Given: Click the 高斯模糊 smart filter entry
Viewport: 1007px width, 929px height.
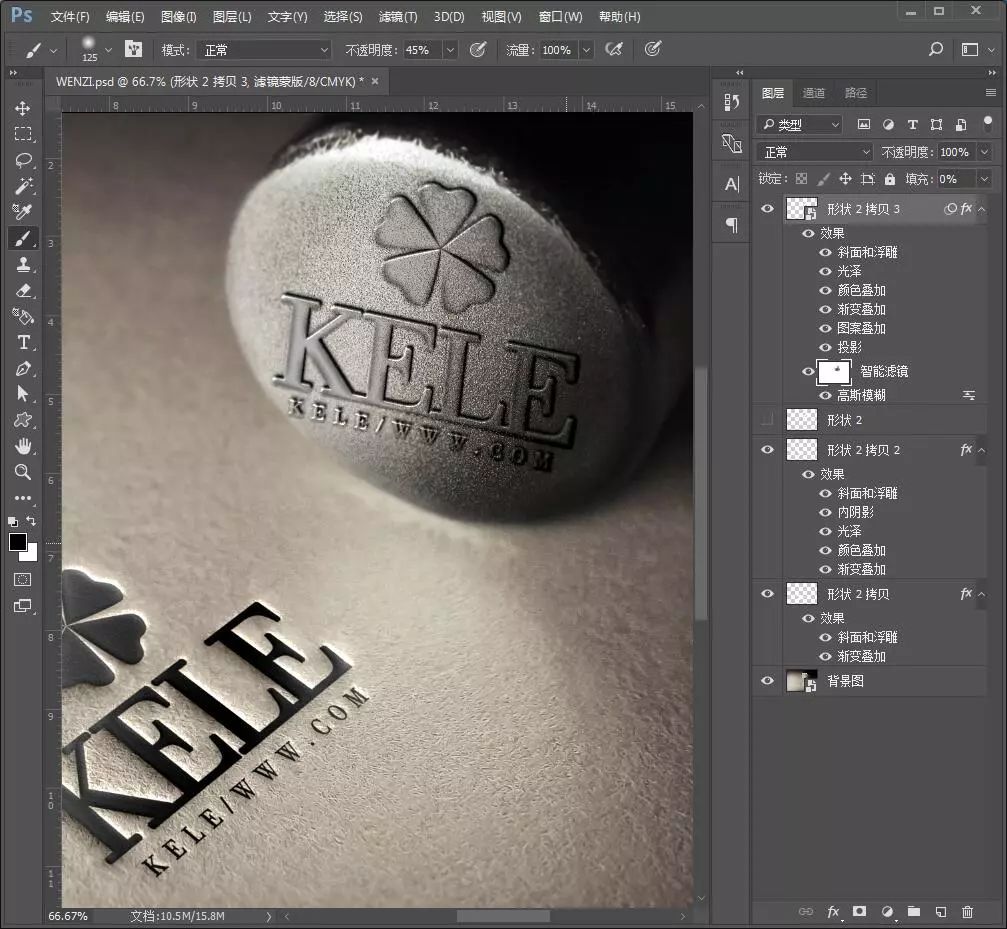Looking at the screenshot, I should coord(861,395).
